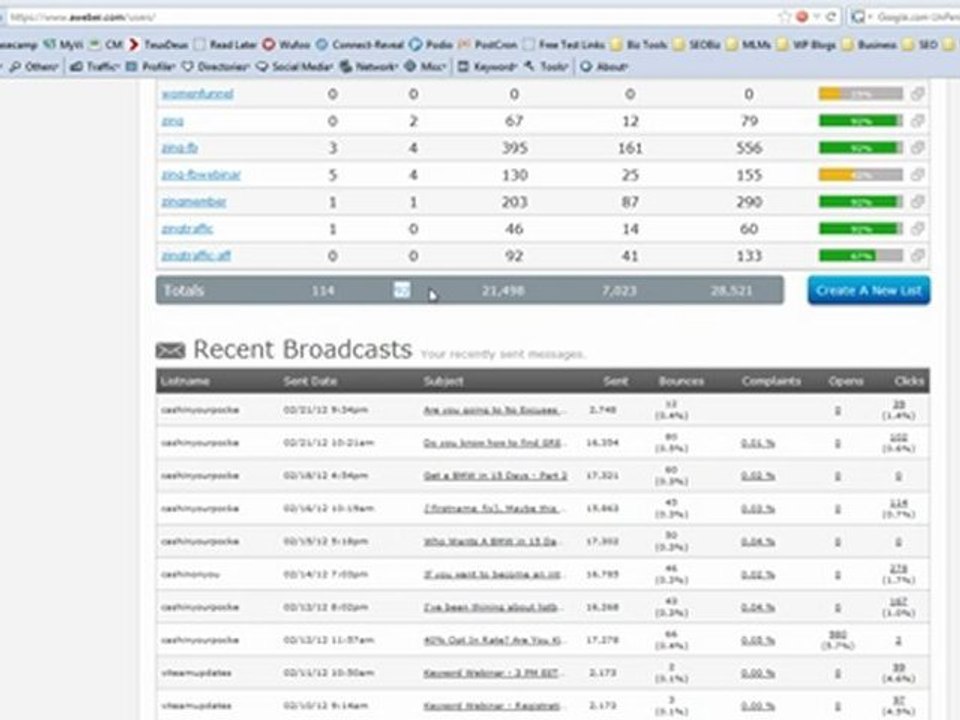The width and height of the screenshot is (960, 720).
Task: Click the Google search field
Action: coord(917,17)
